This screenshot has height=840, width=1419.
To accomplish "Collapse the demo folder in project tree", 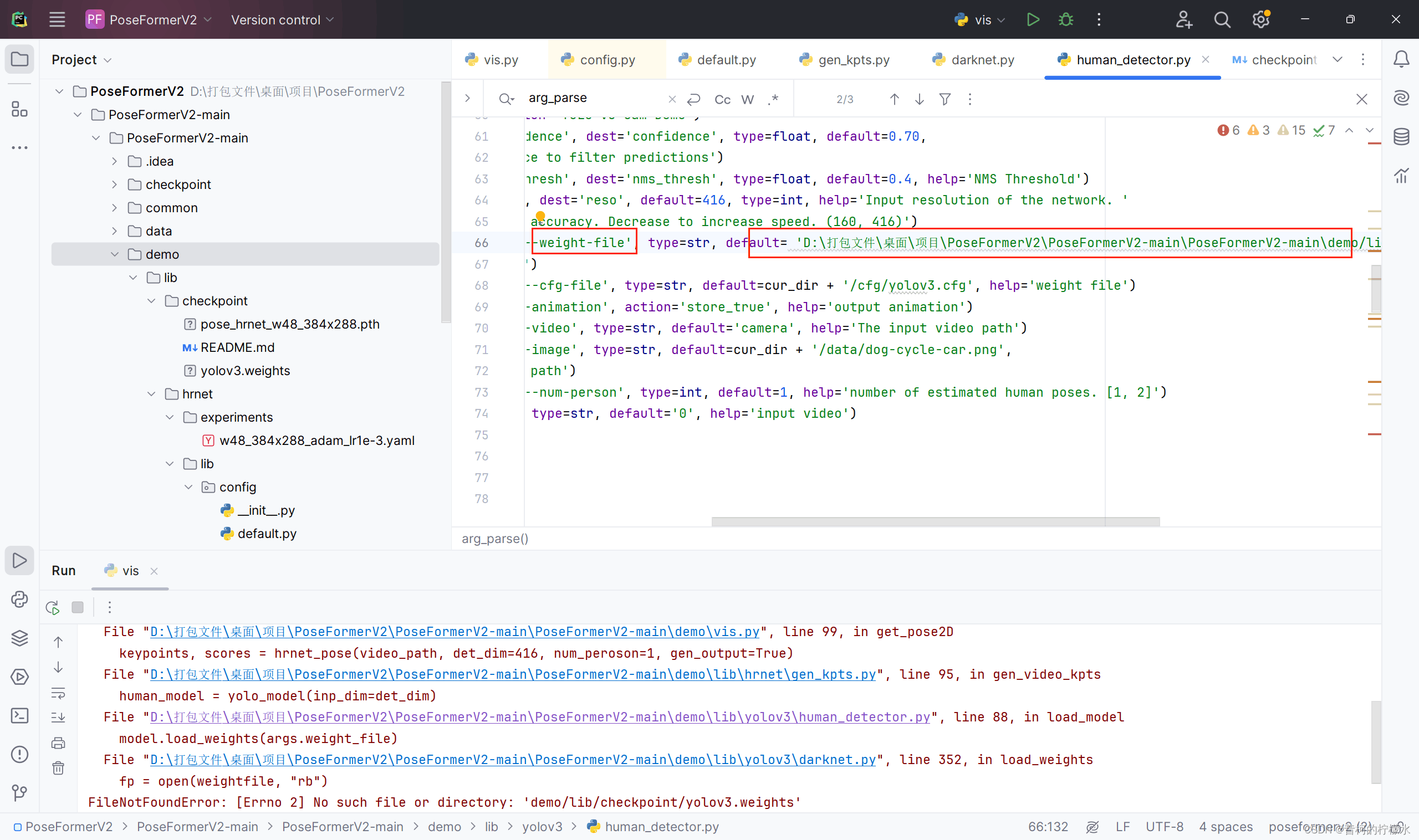I will (x=115, y=254).
